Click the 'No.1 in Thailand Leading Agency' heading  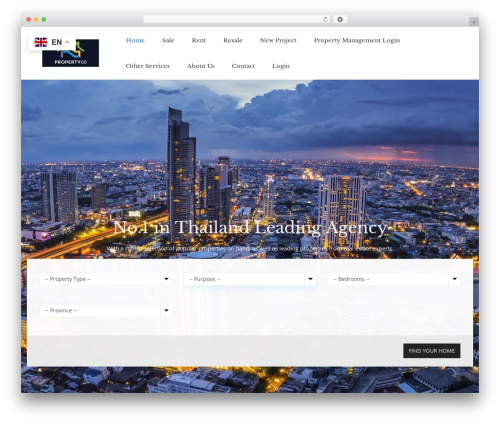(250, 228)
